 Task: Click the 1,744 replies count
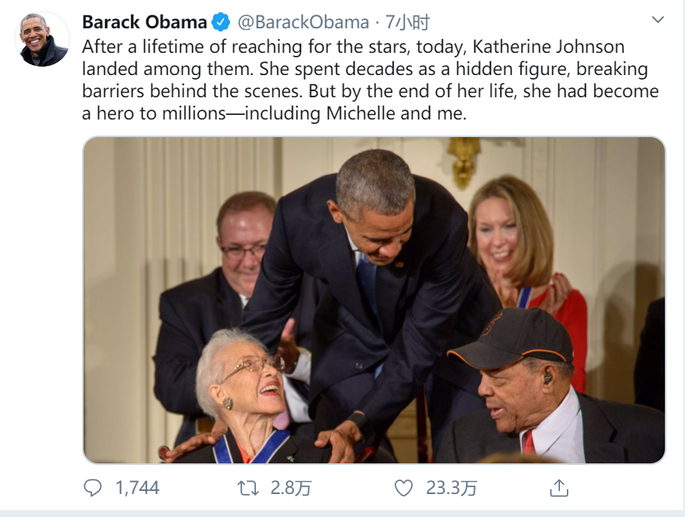coord(137,488)
